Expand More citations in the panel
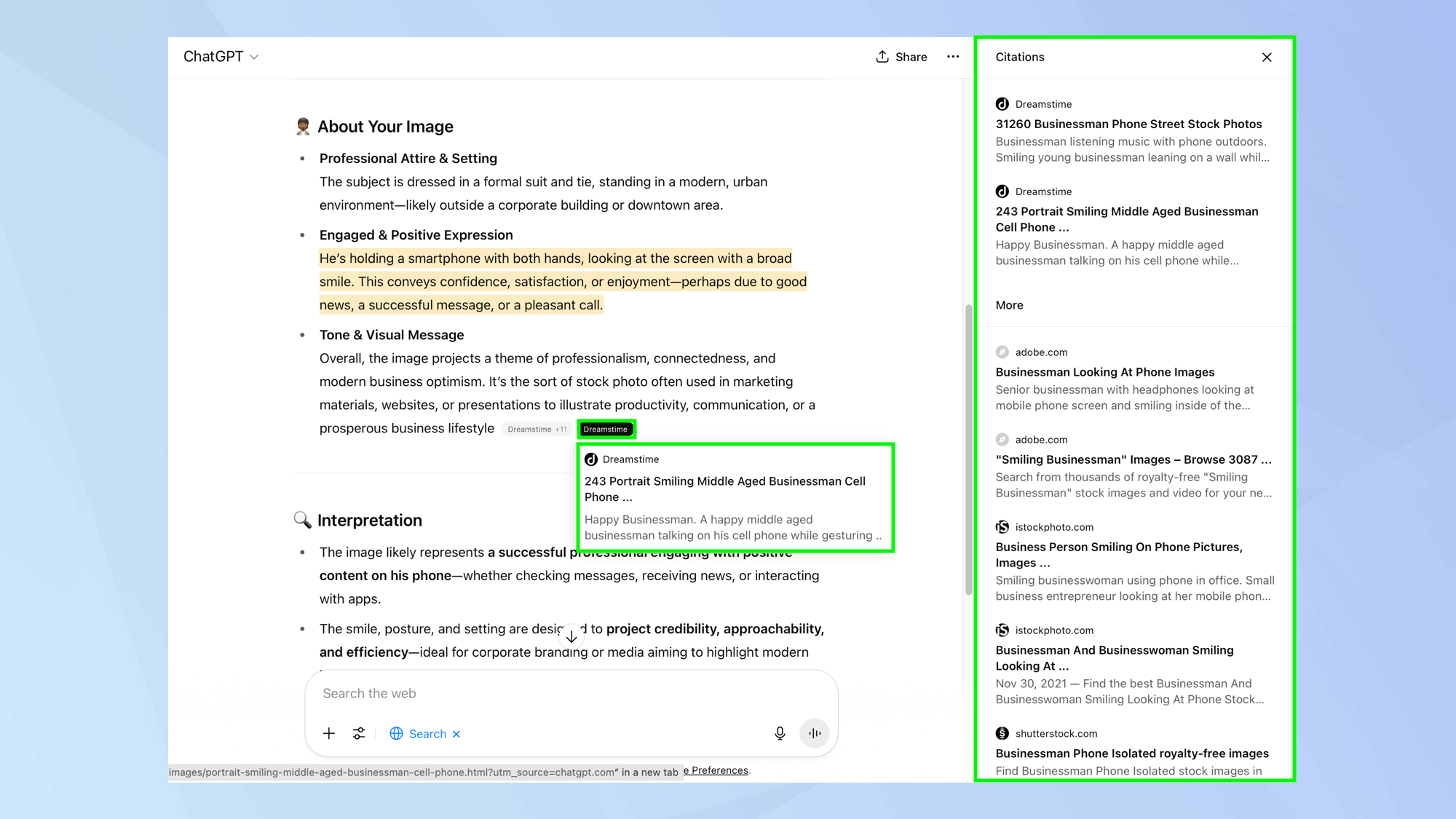 [1009, 305]
